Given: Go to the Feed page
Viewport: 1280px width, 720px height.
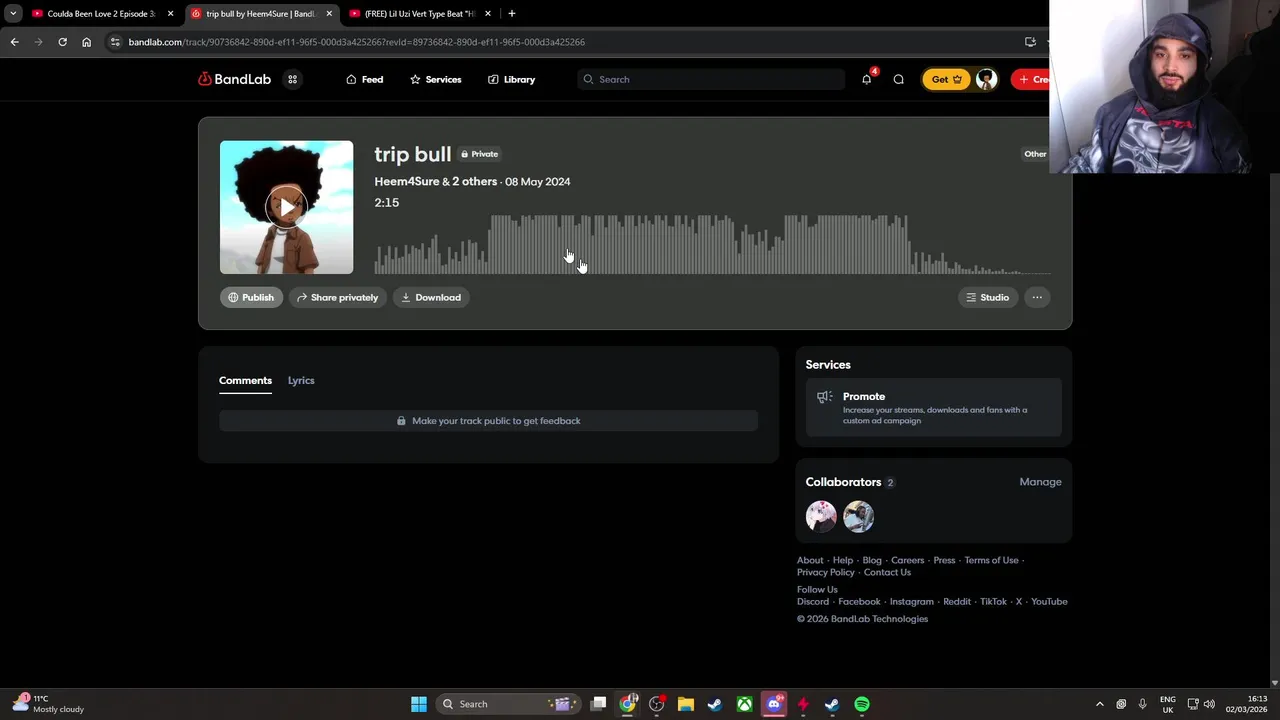Looking at the screenshot, I should (x=364, y=79).
